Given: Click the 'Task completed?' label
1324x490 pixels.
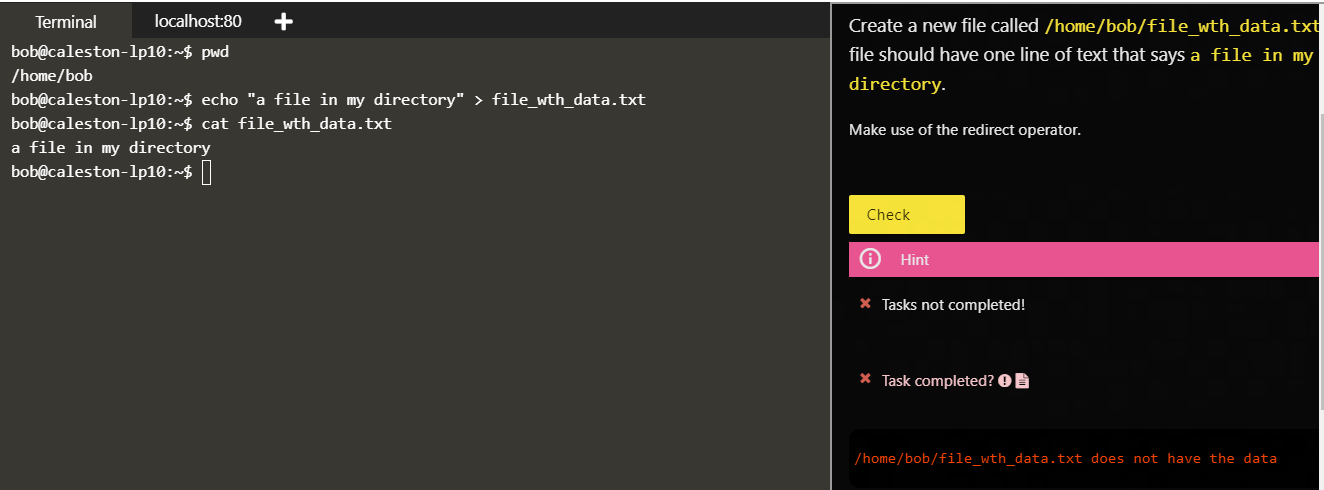Looking at the screenshot, I should point(938,380).
